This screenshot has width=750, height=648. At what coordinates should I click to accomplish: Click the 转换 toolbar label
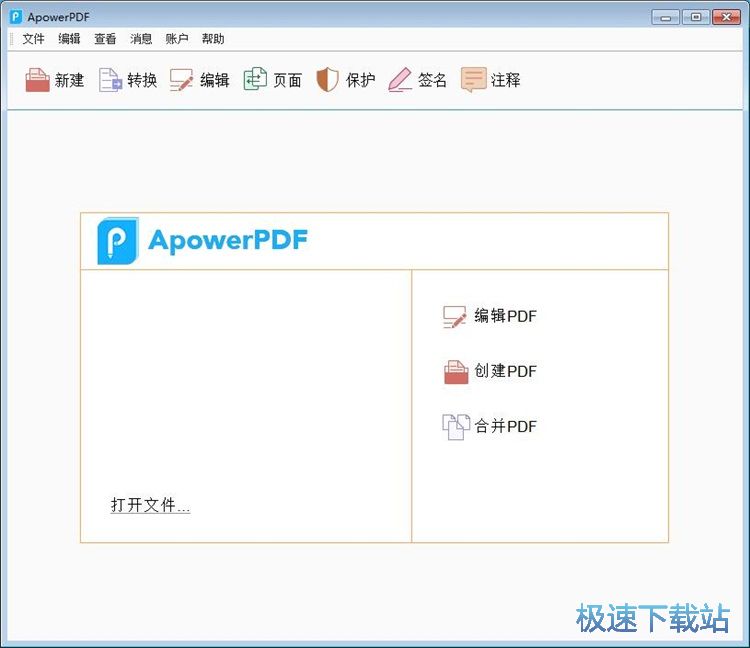pyautogui.click(x=142, y=80)
